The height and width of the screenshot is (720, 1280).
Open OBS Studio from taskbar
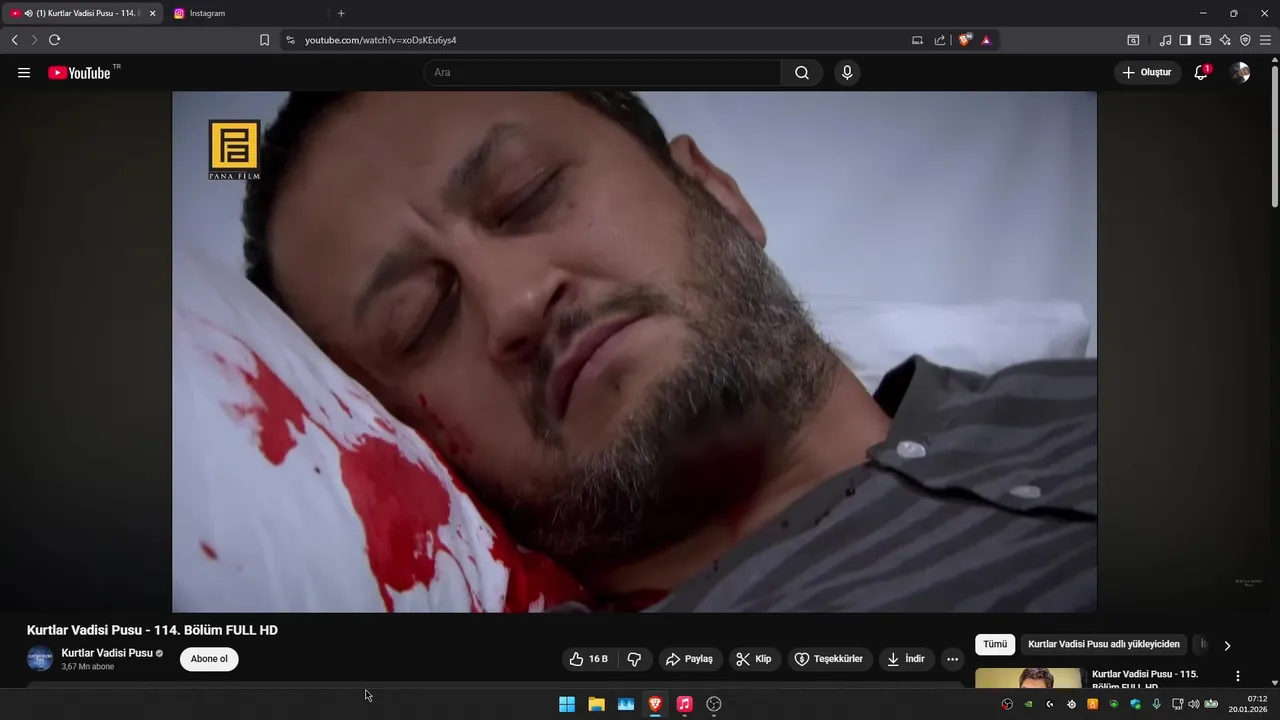coord(714,704)
